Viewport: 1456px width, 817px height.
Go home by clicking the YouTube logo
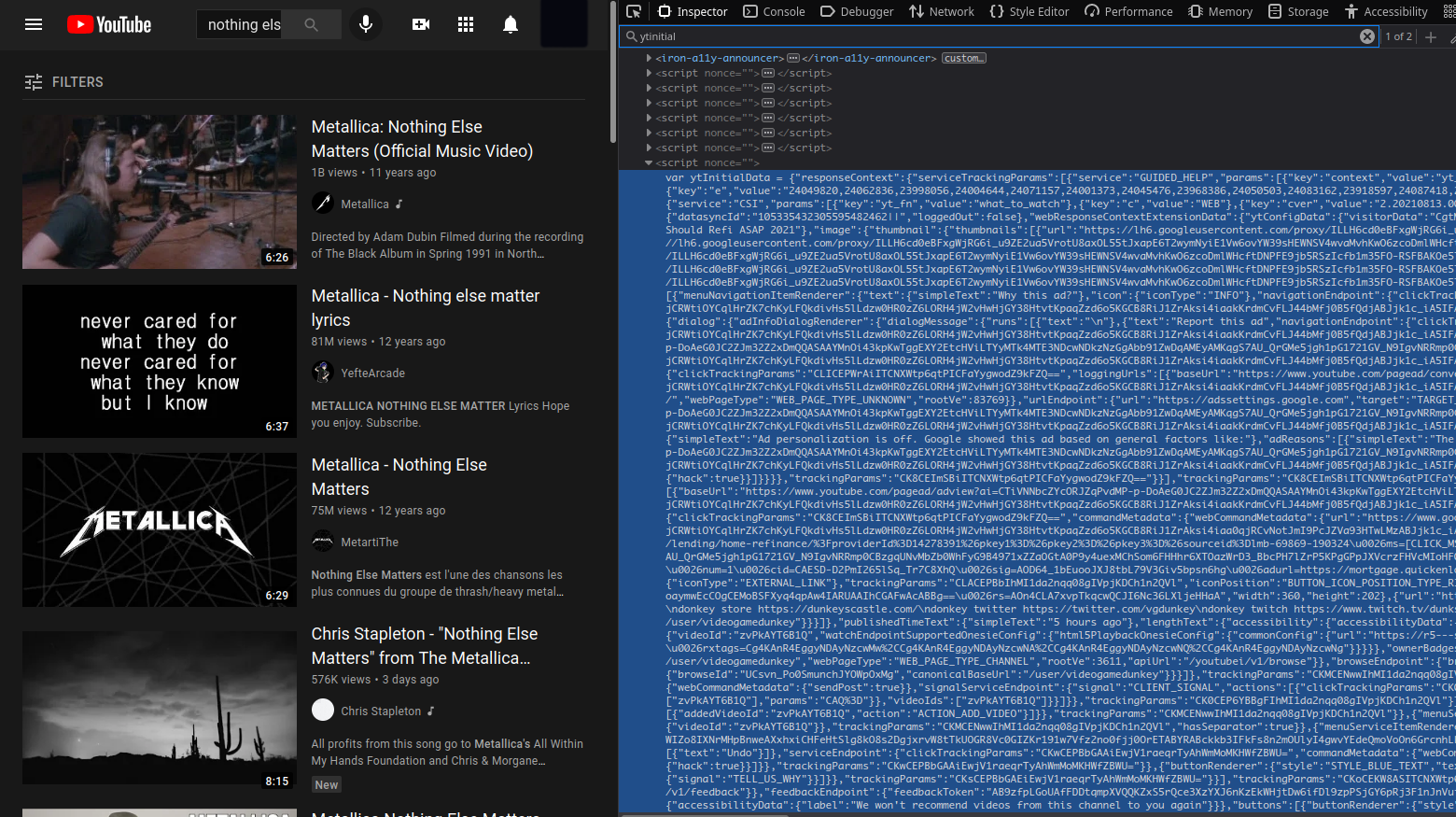tap(108, 24)
